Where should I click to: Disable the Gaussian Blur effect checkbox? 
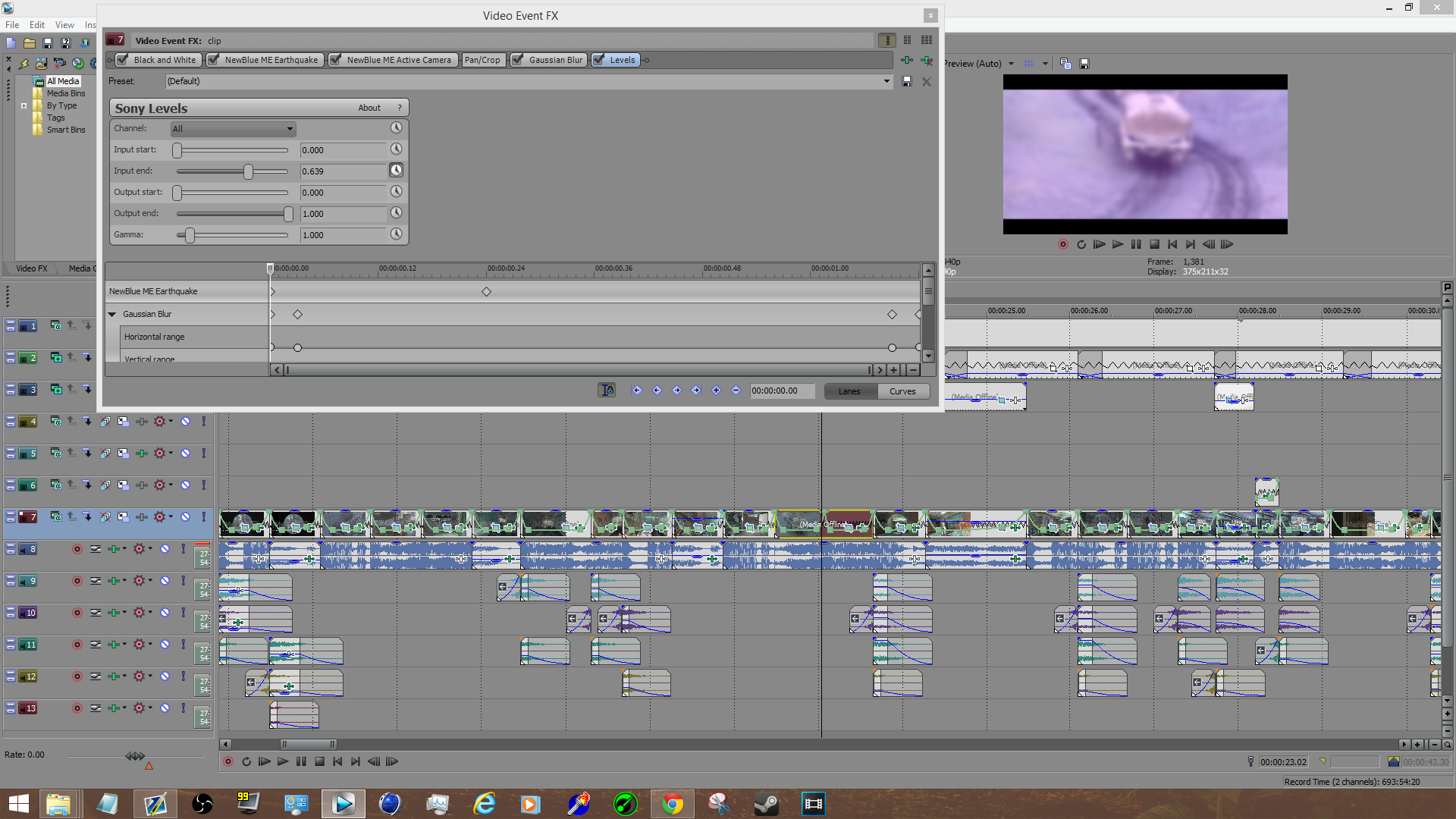[x=518, y=60]
